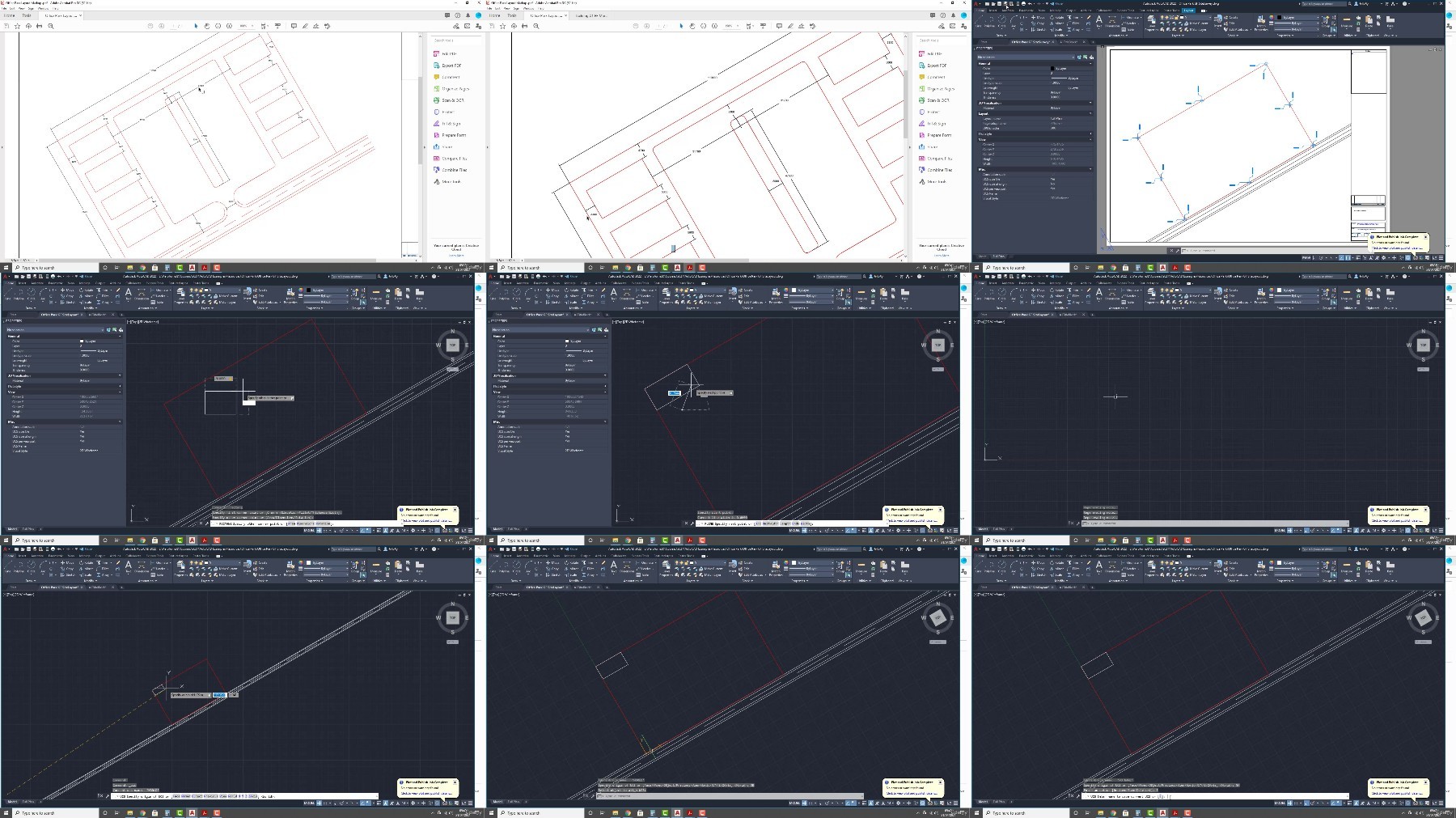
Task: Switch to Tools tab in zoomed-out Acrobat window
Action: coord(27,15)
